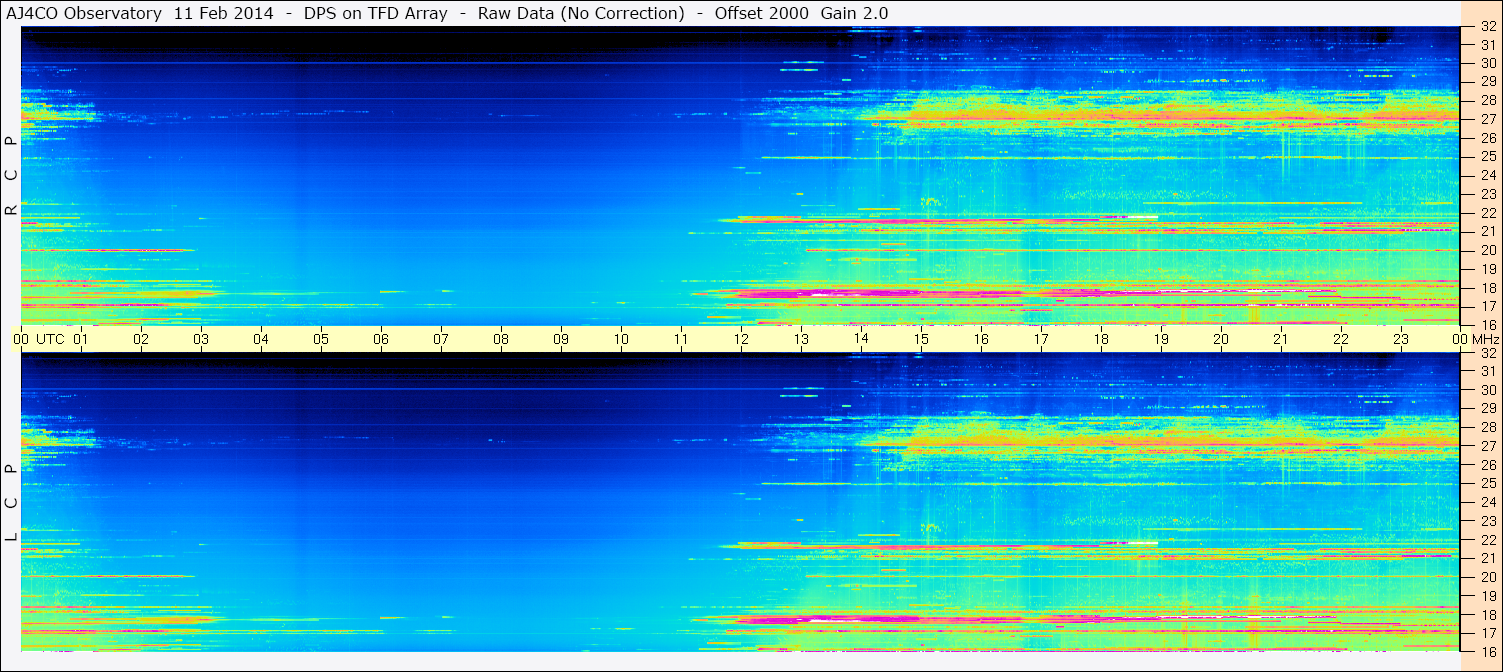Click hour 23 on the time axis
The width and height of the screenshot is (1503, 672).
click(x=1401, y=339)
